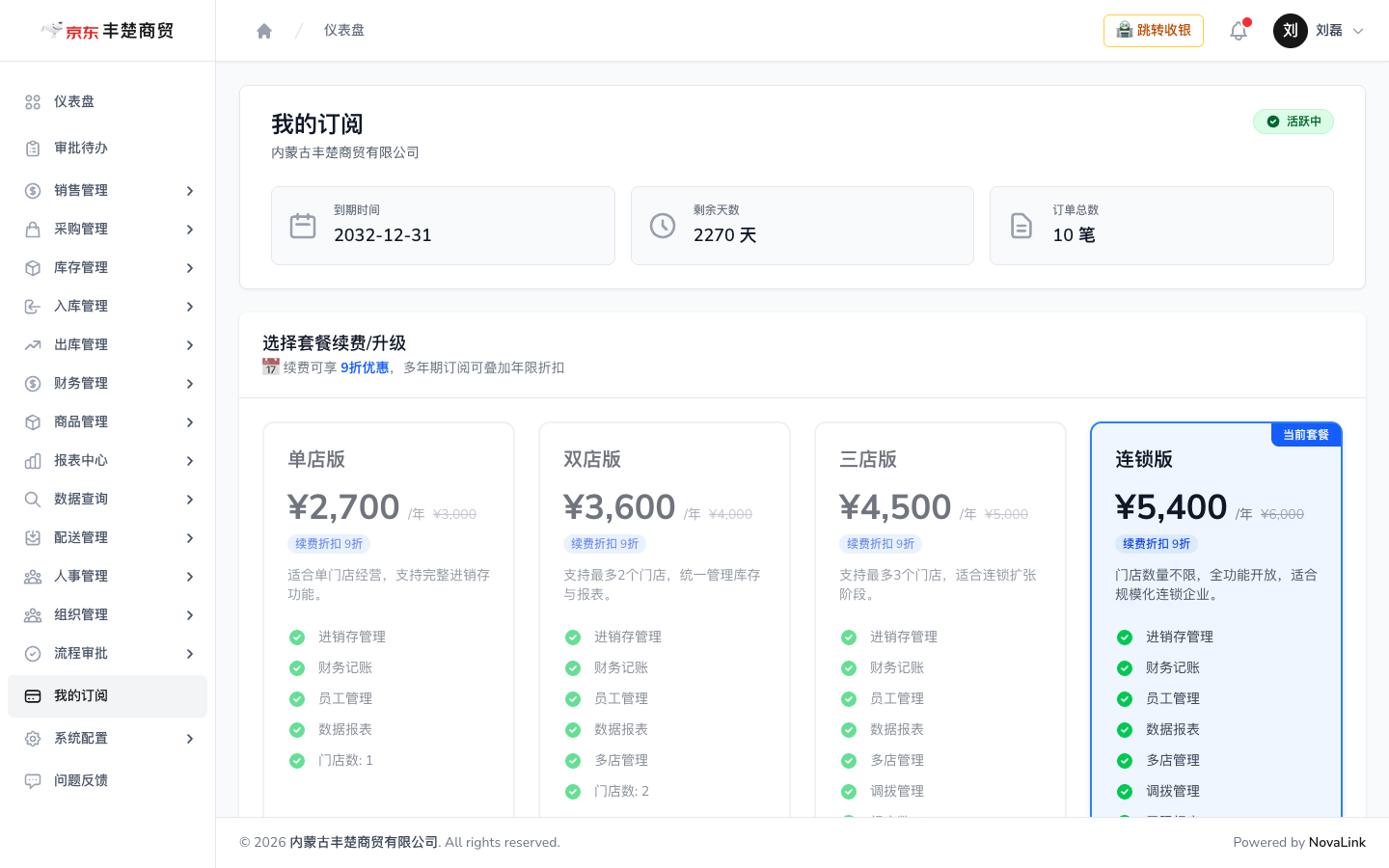Click the 销售管理 coin icon

(x=33, y=191)
